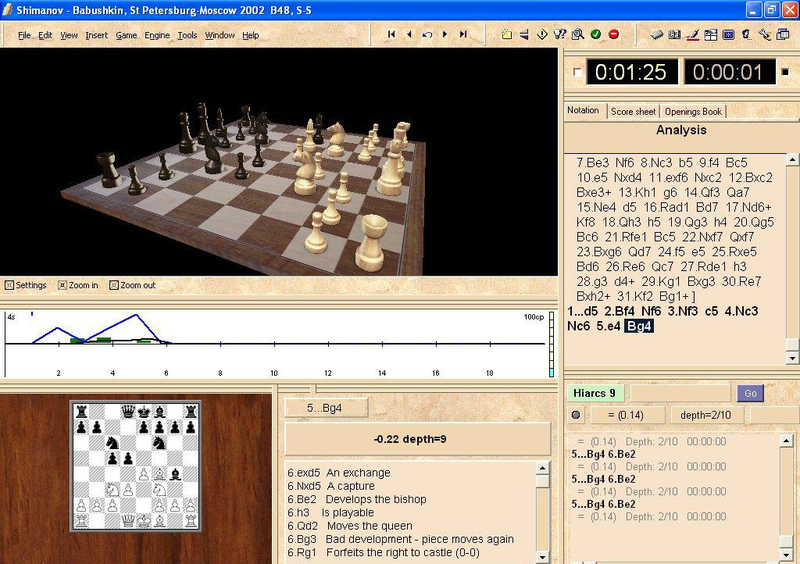Click the red stop icon in toolbar
The width and height of the screenshot is (800, 564).
click(613, 35)
